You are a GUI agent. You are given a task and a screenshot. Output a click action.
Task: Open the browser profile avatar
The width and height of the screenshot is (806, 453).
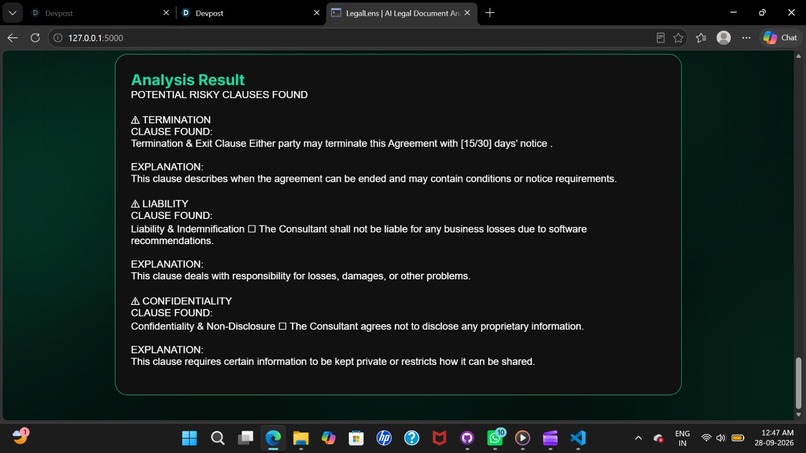click(x=724, y=38)
